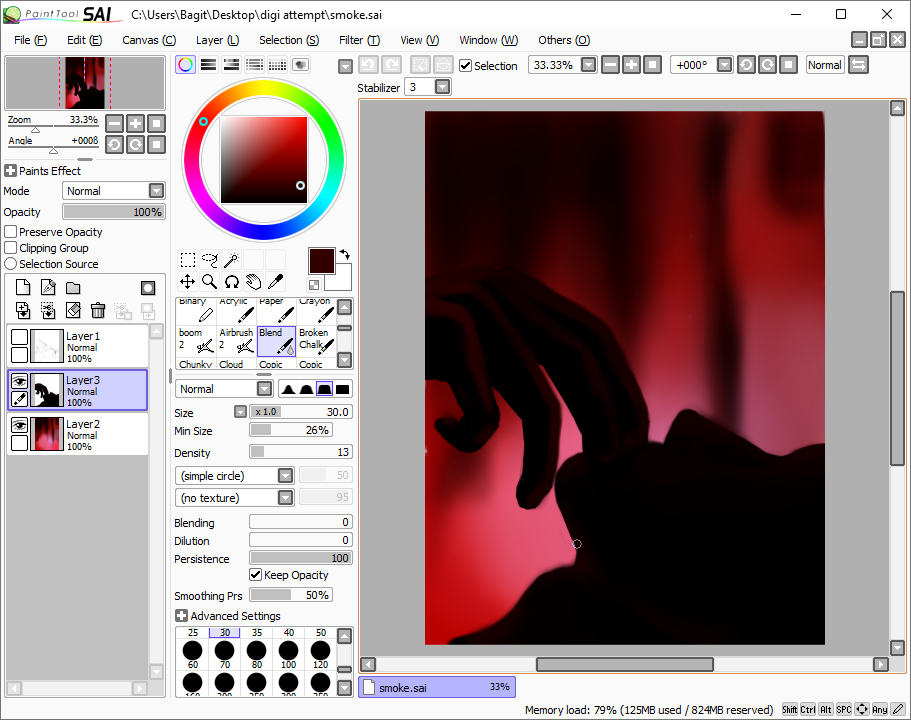Open the File menu
This screenshot has width=911, height=720.
tap(30, 40)
